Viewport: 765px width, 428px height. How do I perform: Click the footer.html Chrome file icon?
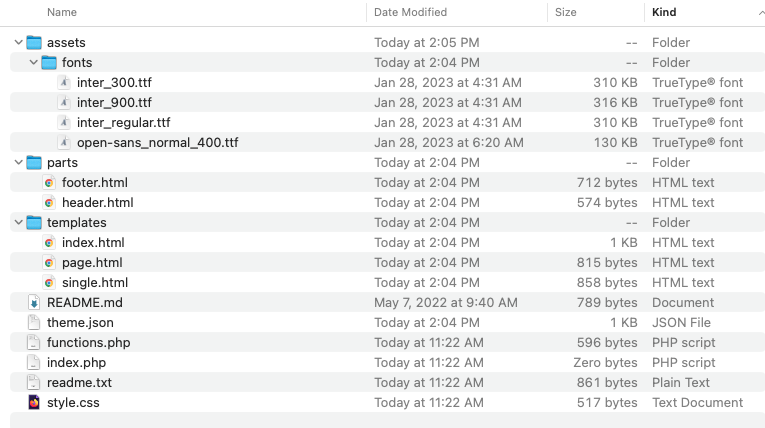[x=49, y=183]
